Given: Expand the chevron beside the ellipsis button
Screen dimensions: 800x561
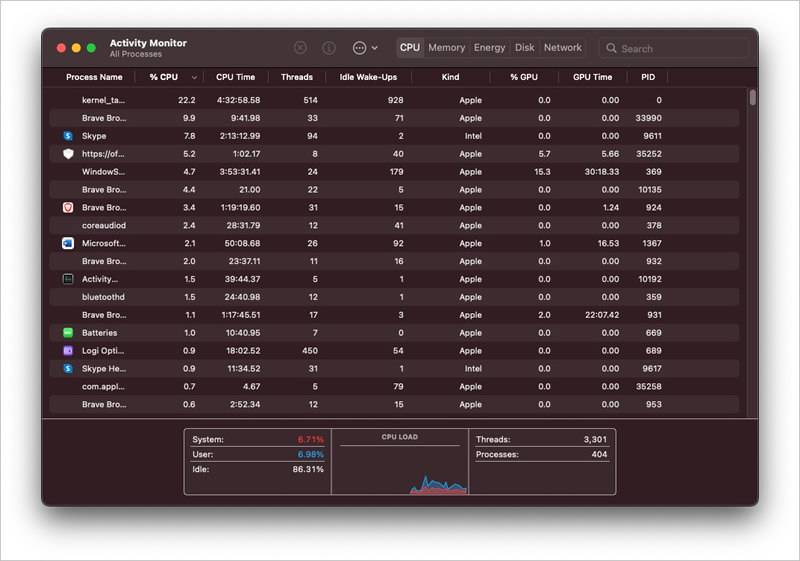Looking at the screenshot, I should pos(374,48).
